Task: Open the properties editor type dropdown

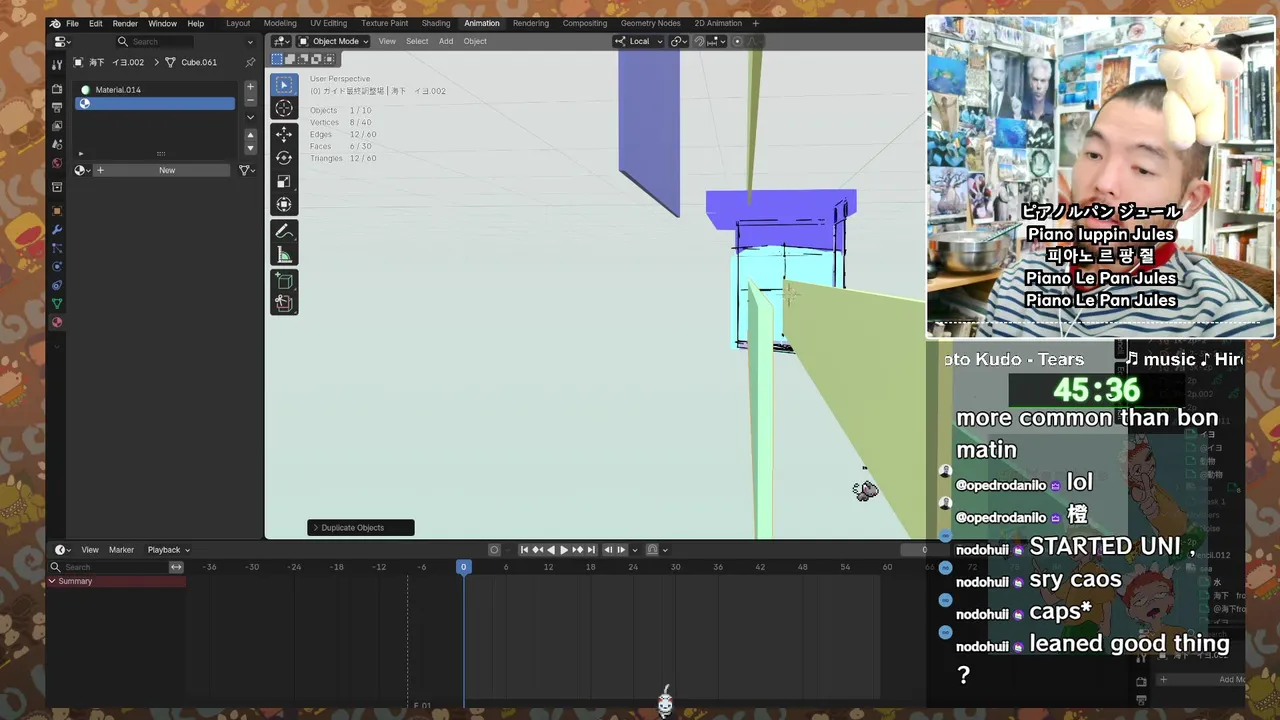Action: tap(62, 42)
